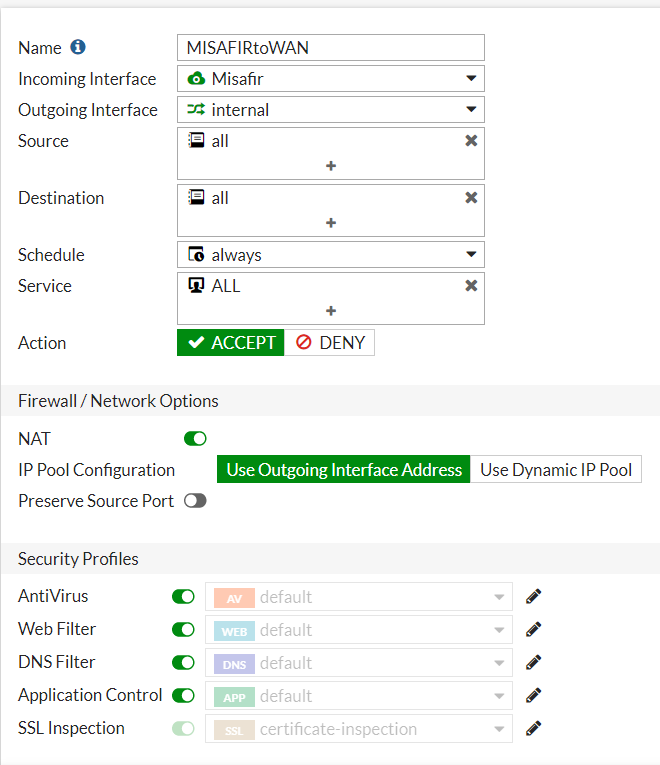Click the info icon next to Name
This screenshot has width=660, height=765.
click(78, 47)
